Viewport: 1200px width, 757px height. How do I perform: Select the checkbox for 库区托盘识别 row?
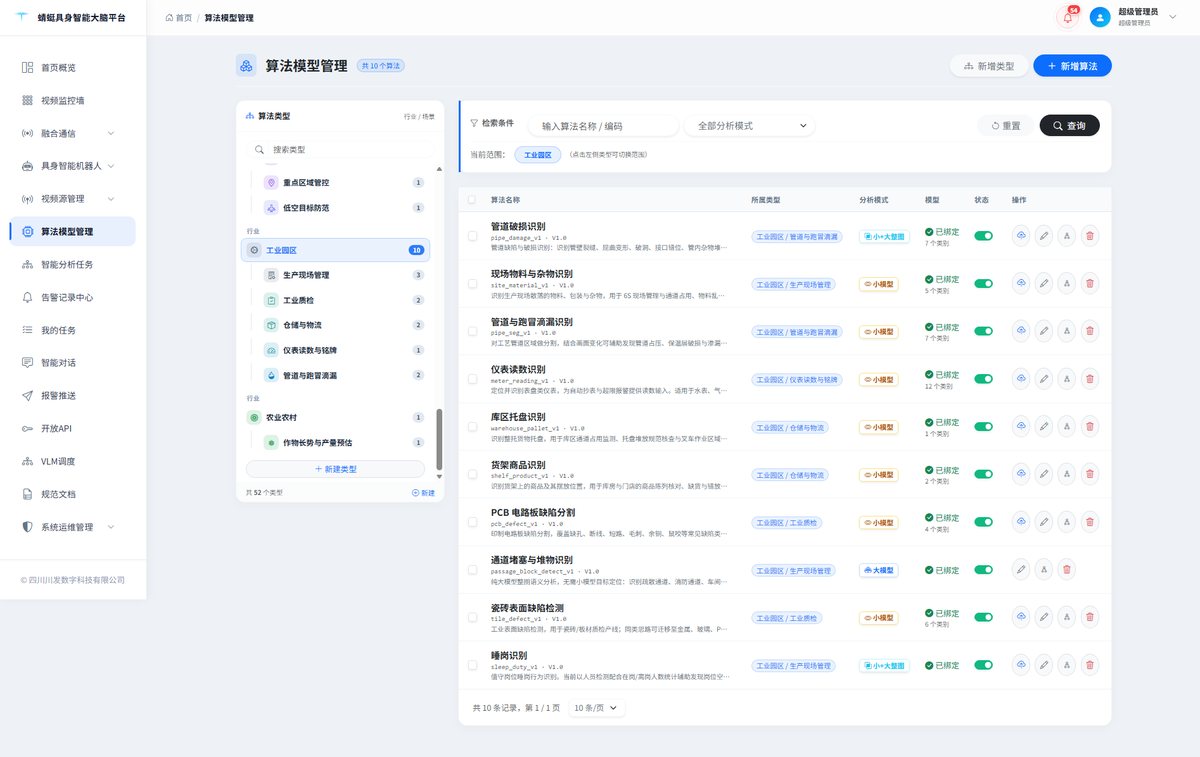(472, 427)
